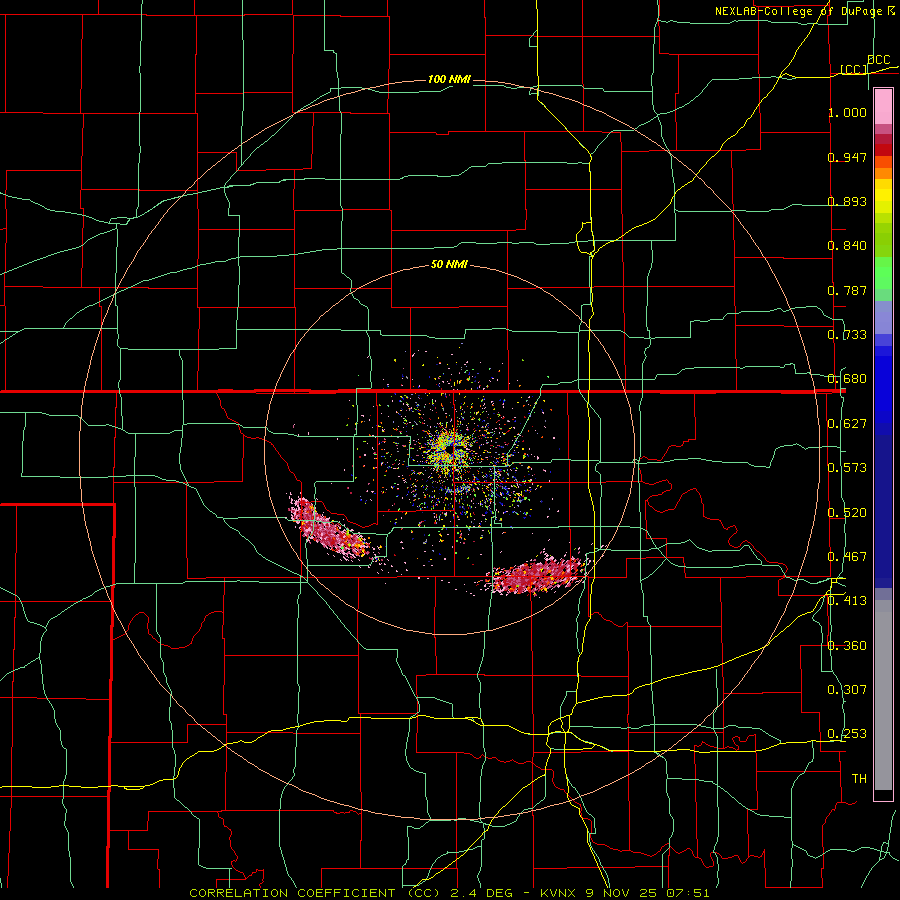Click the pink radar echo southwest of center
This screenshot has height=900, width=900.
(329, 529)
